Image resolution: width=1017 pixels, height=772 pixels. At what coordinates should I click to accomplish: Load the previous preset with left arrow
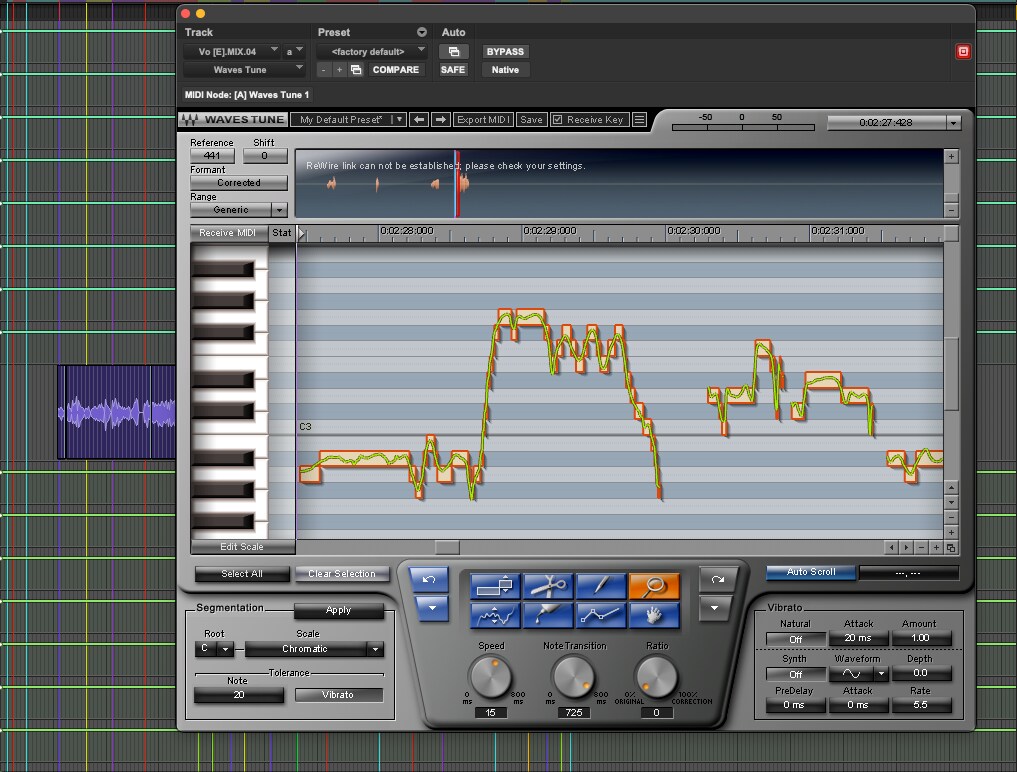(x=419, y=119)
